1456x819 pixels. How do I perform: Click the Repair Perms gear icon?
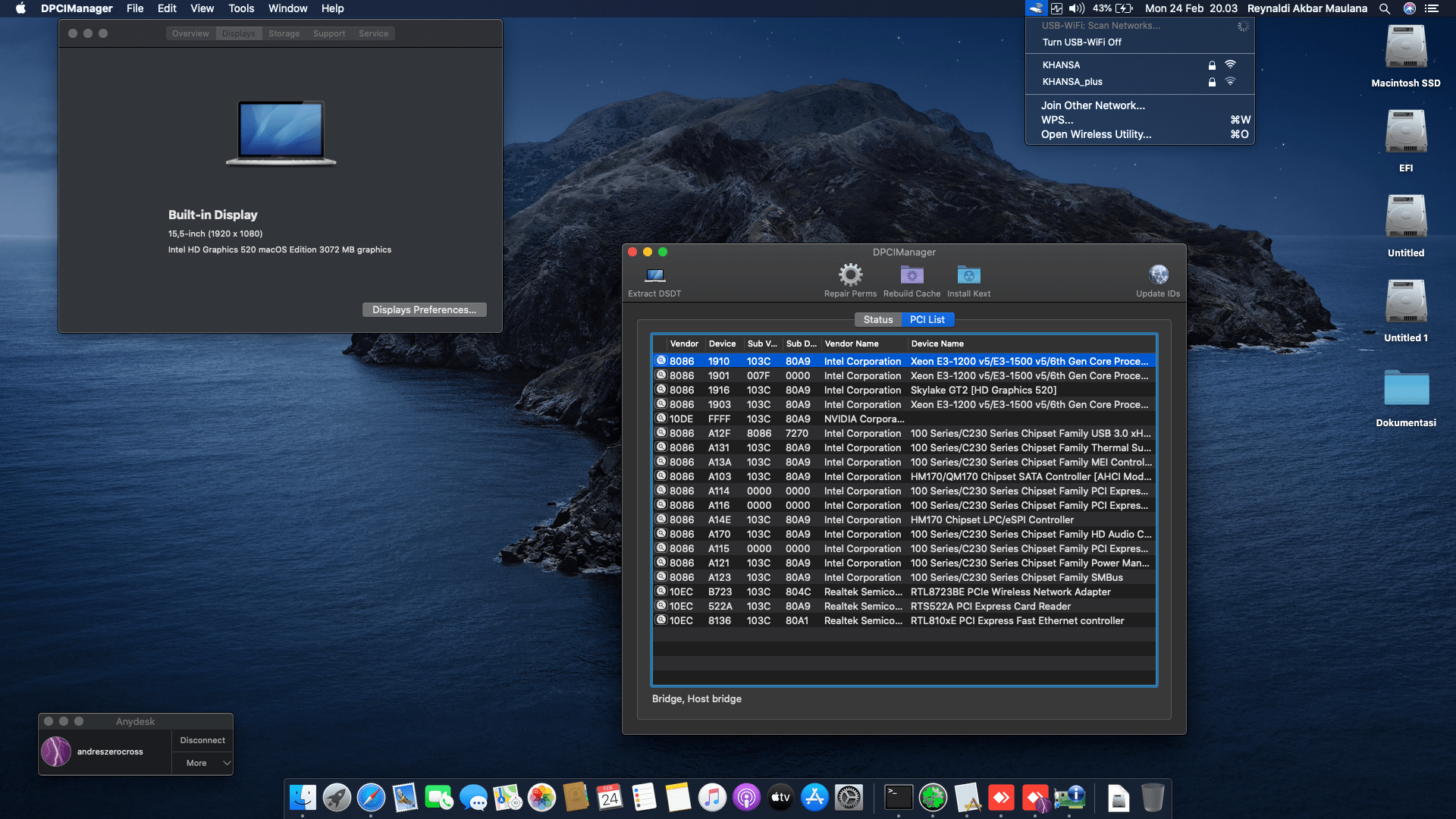(850, 275)
